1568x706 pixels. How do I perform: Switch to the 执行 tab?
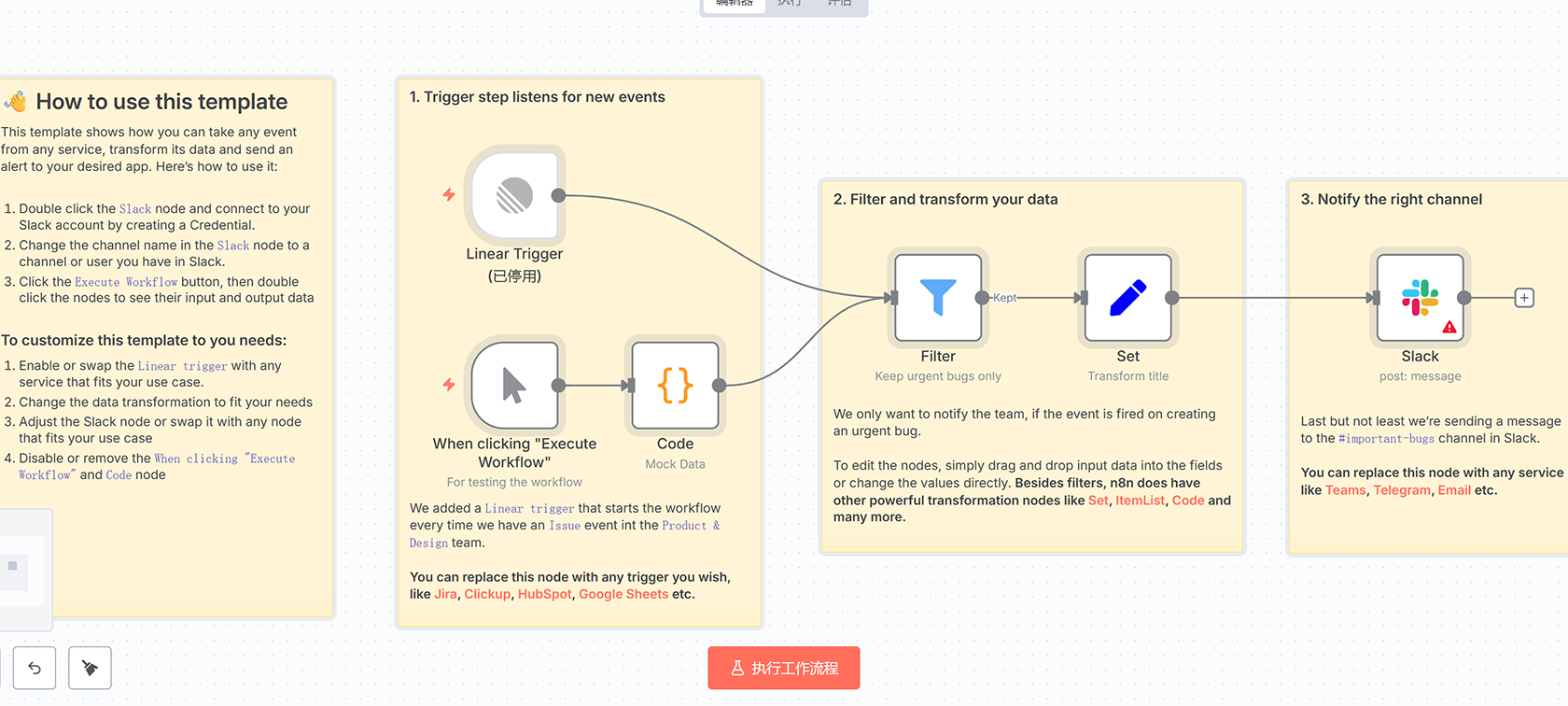click(x=790, y=4)
